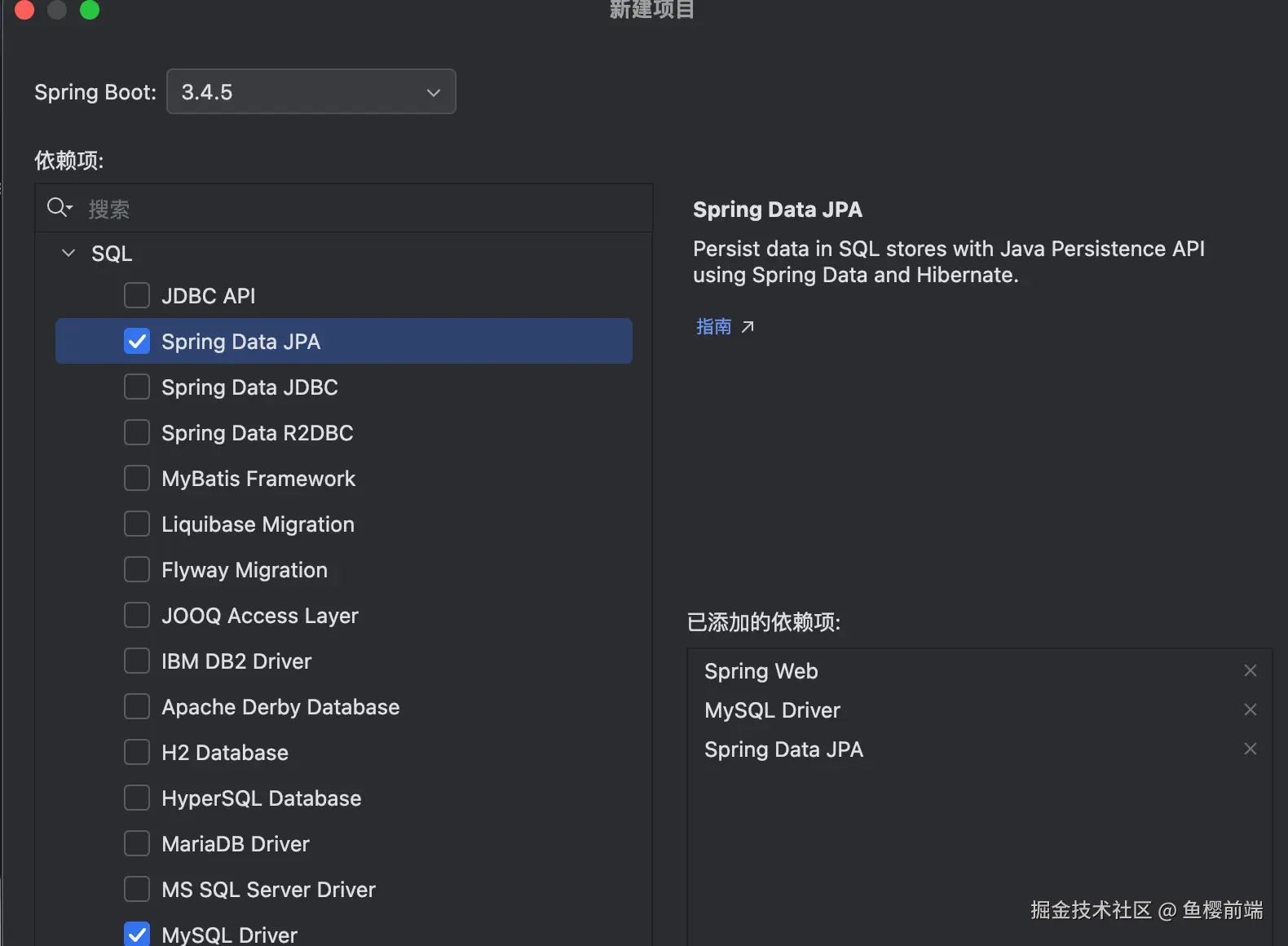
Task: Click the search magnifier icon
Action: click(58, 208)
